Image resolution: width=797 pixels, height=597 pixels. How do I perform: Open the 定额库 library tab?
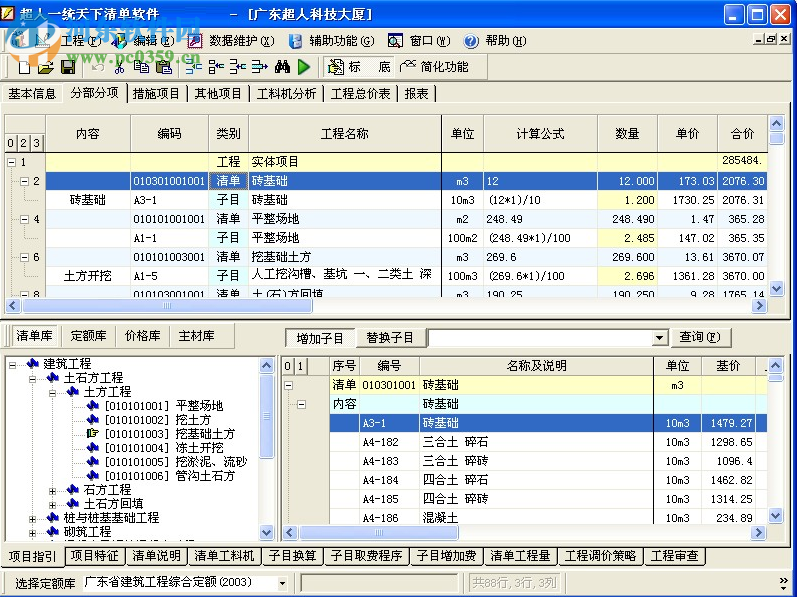(x=88, y=335)
